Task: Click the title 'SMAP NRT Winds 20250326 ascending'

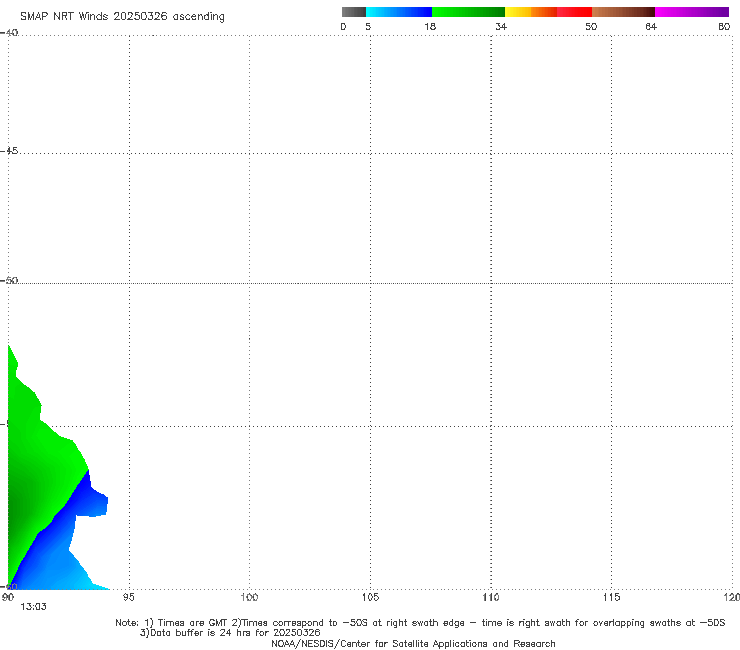Action: [x=122, y=17]
